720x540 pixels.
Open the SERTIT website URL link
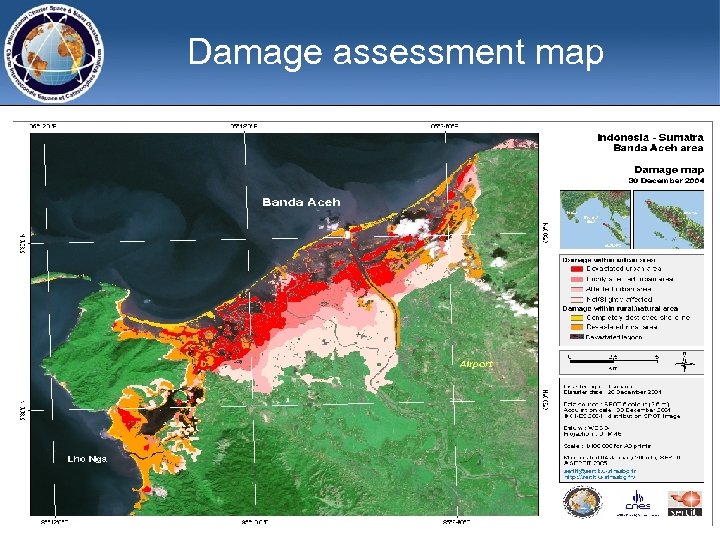pos(600,477)
